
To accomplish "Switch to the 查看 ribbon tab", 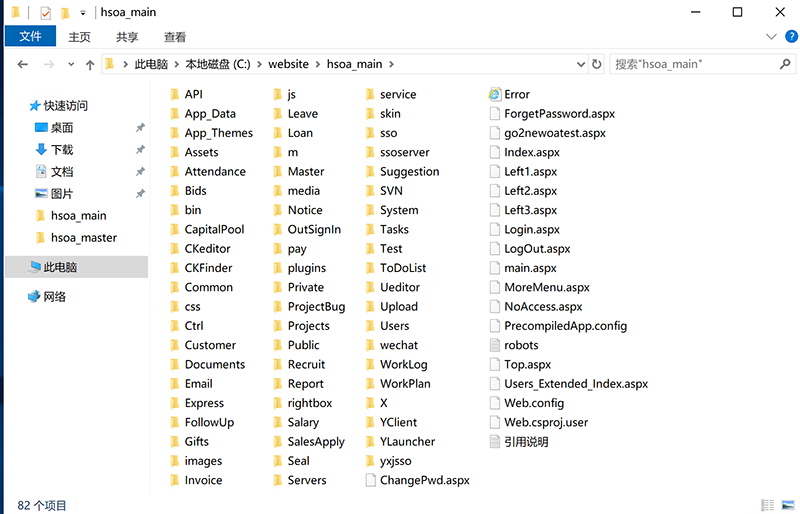I will 174,37.
